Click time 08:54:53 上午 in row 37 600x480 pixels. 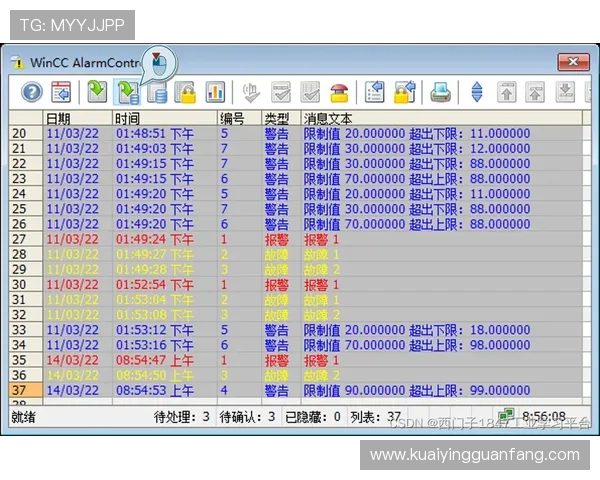click(x=155, y=390)
